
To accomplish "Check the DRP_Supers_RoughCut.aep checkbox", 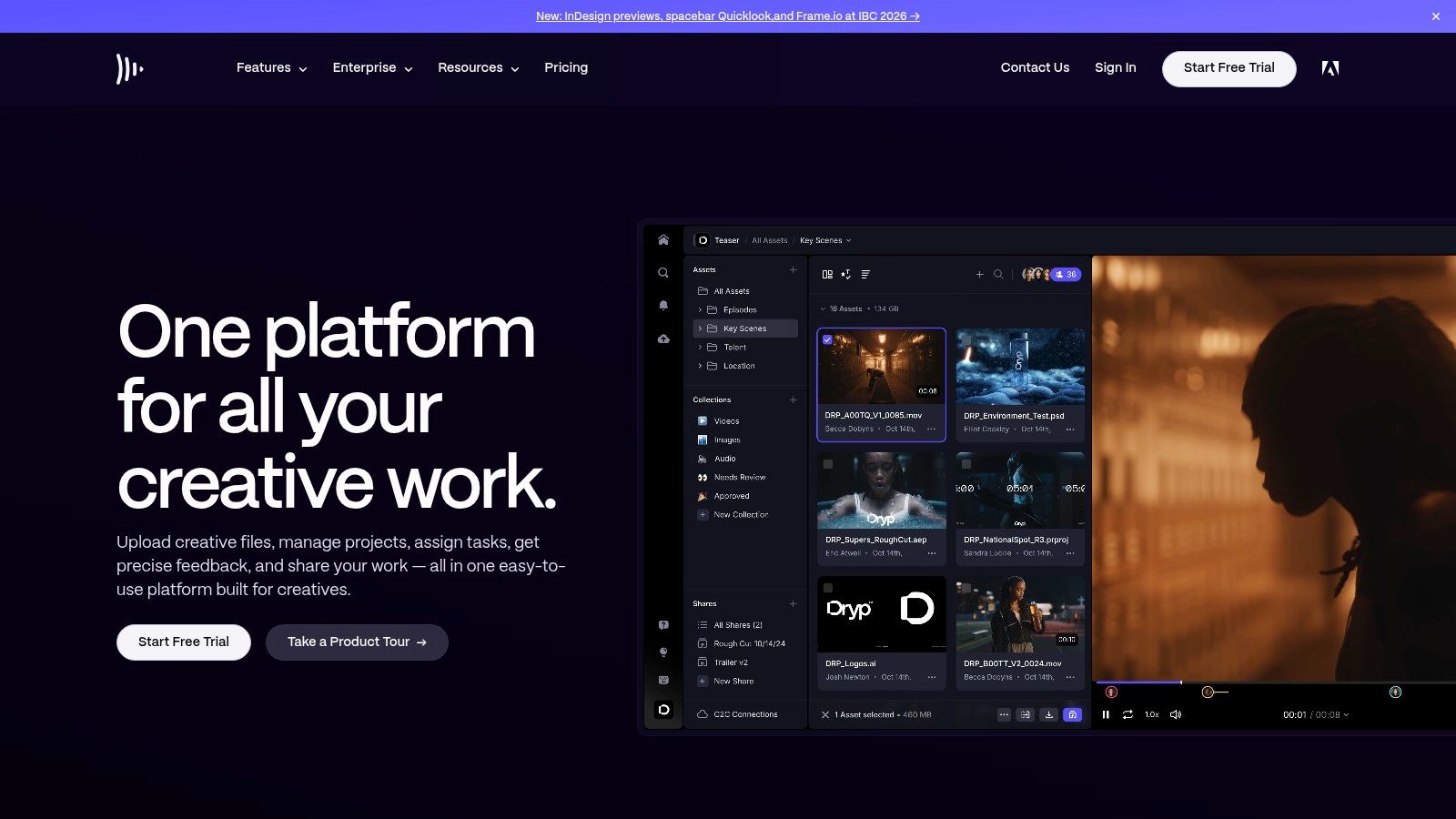I will tap(827, 463).
